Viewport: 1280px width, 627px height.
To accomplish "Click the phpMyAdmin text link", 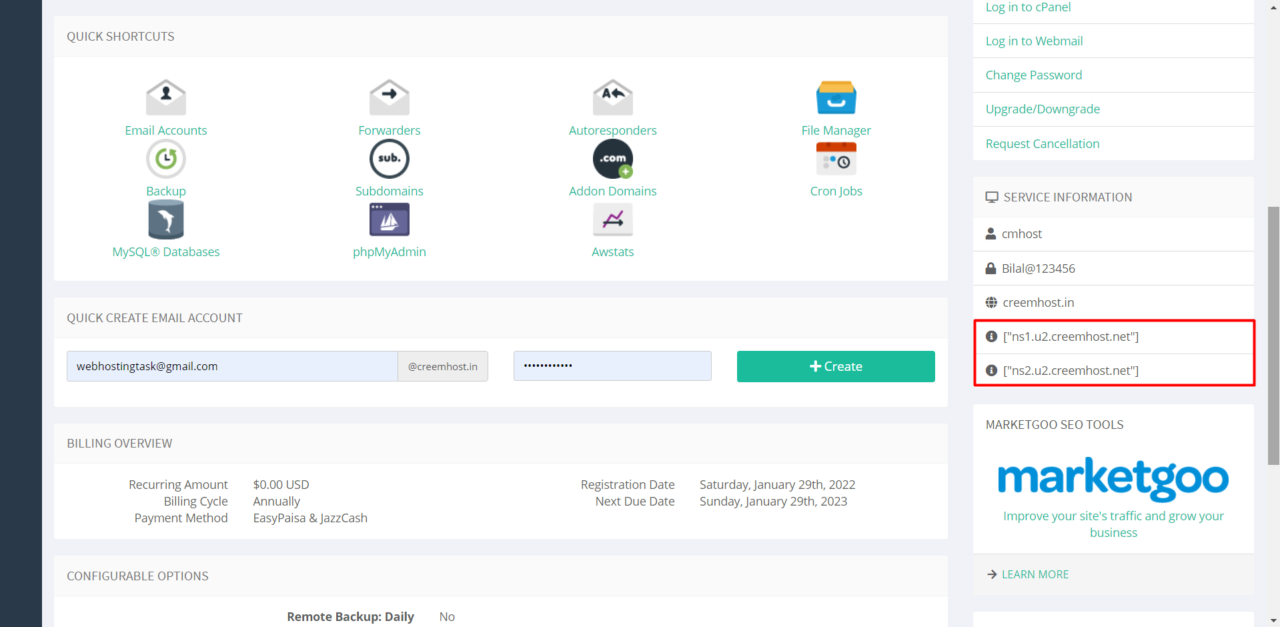I will [389, 252].
